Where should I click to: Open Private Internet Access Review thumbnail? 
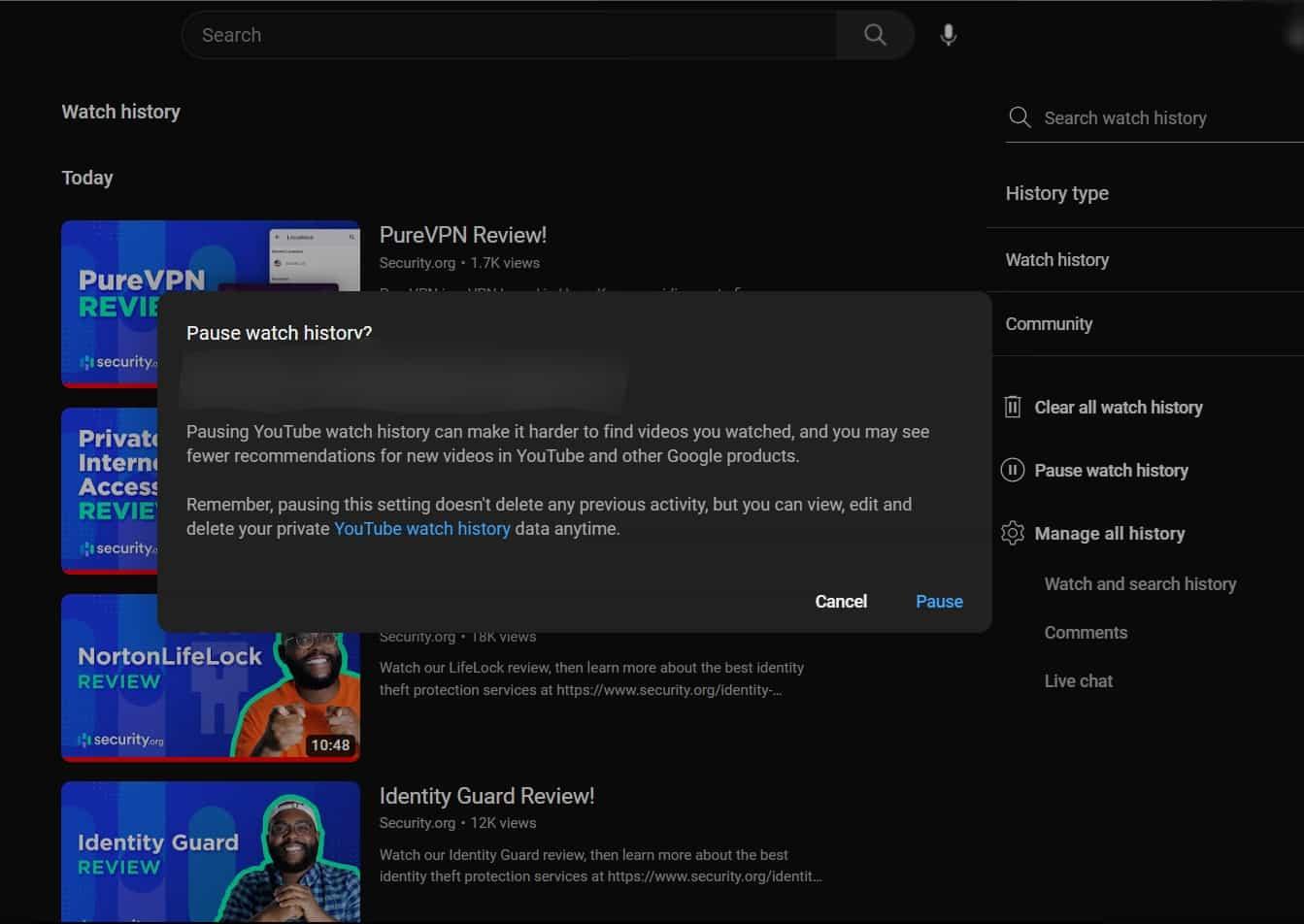coord(110,491)
